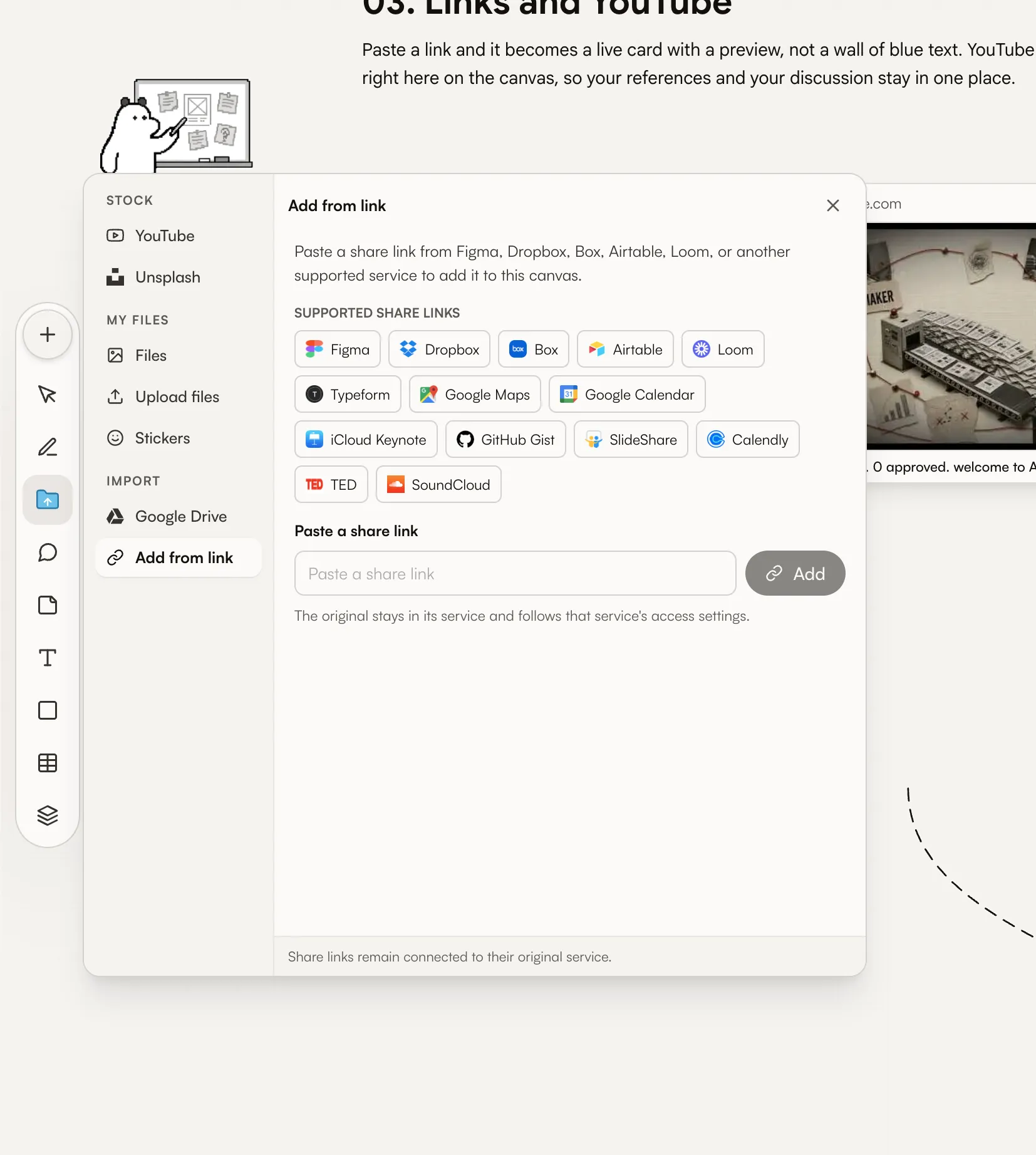Click the Typeform share link chip

click(348, 394)
